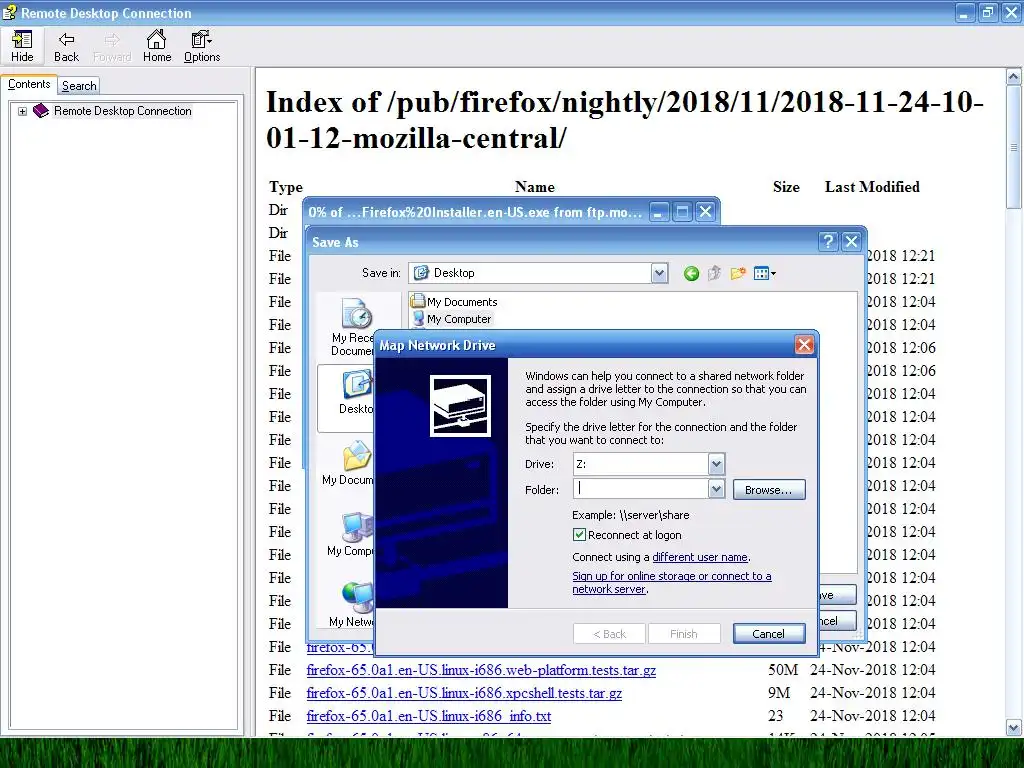Open the web-platform.tests.tar.gz file link
The height and width of the screenshot is (768, 1024).
click(481, 670)
